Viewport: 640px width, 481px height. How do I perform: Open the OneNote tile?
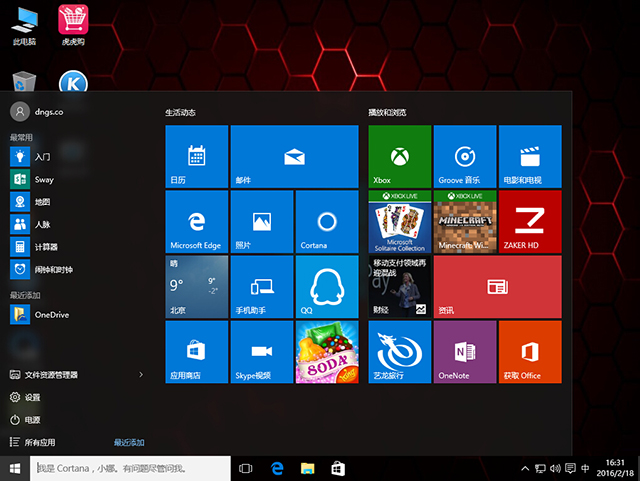(464, 351)
